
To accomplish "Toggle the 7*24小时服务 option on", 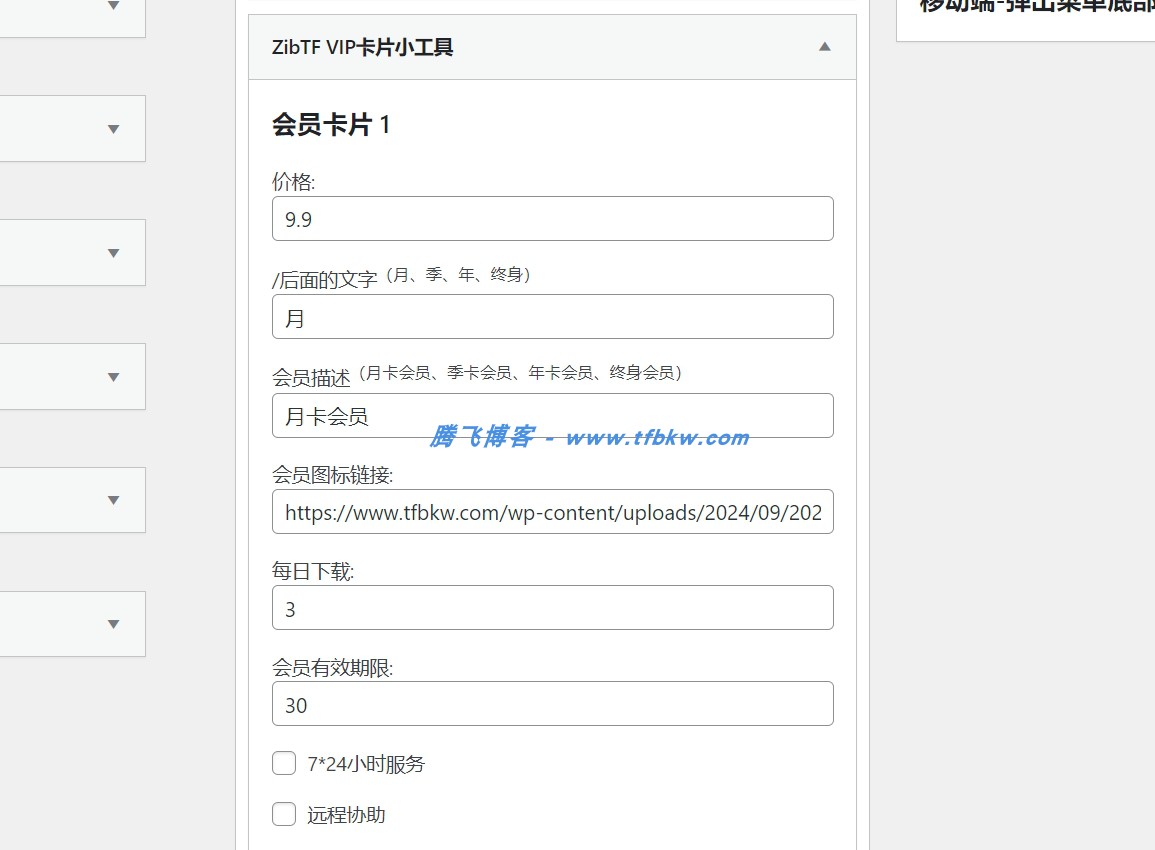I will (284, 763).
